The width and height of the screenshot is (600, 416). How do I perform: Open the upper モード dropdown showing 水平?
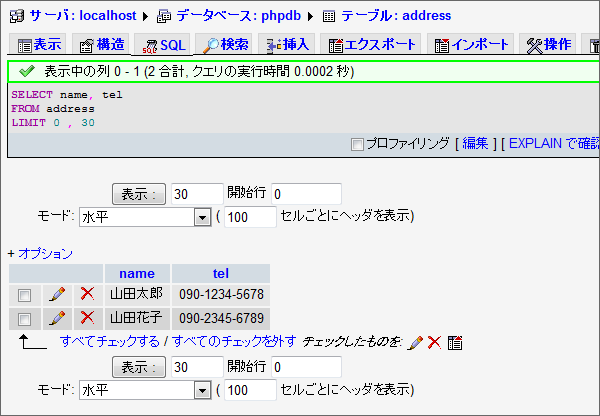[x=145, y=217]
